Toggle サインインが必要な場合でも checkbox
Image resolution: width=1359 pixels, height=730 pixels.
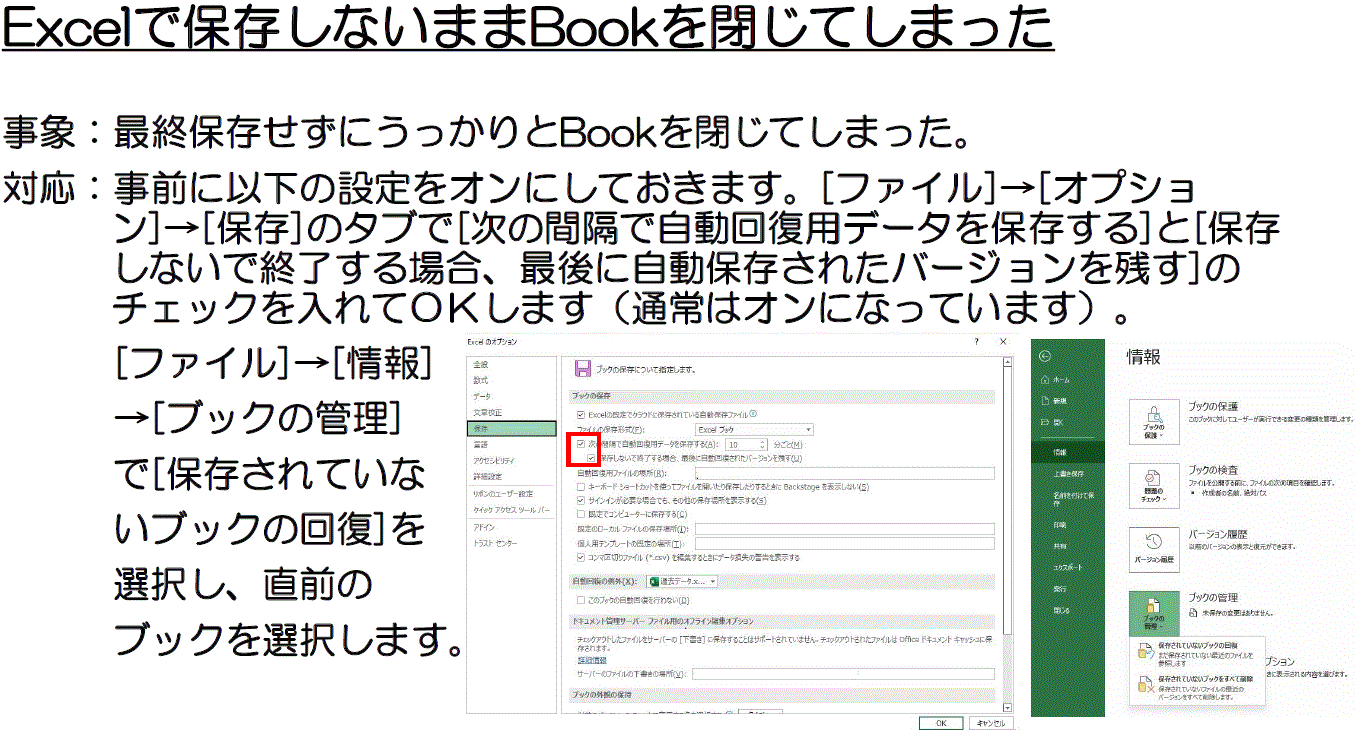(x=581, y=499)
